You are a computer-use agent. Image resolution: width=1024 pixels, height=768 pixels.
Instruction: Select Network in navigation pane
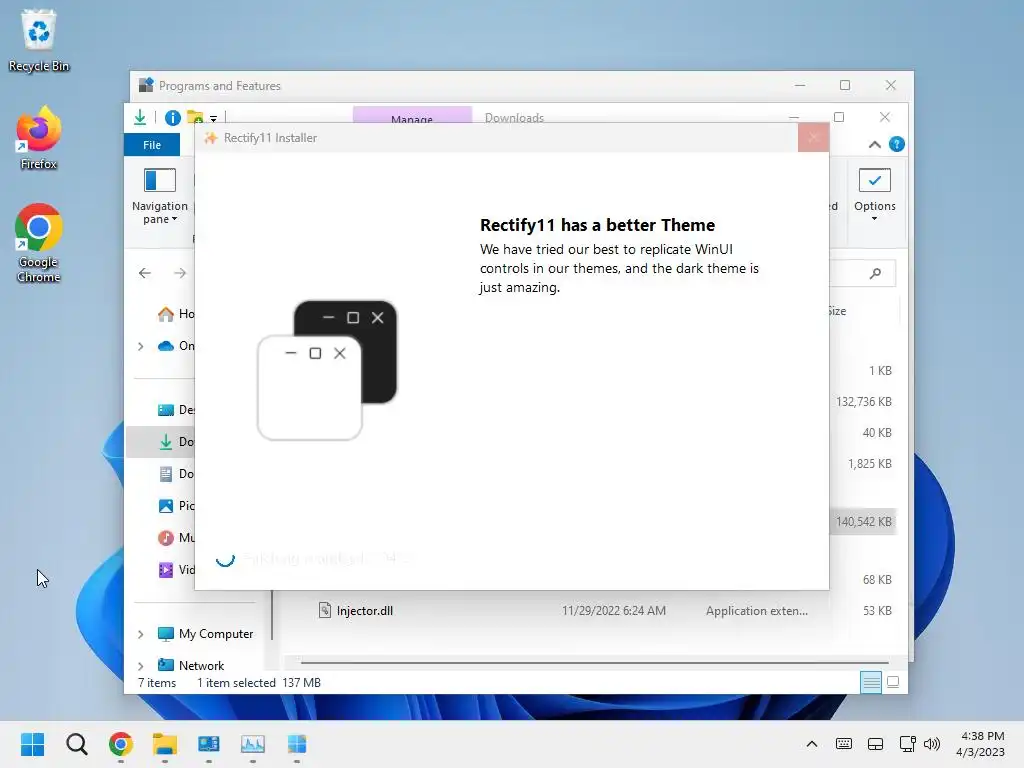pyautogui.click(x=191, y=665)
